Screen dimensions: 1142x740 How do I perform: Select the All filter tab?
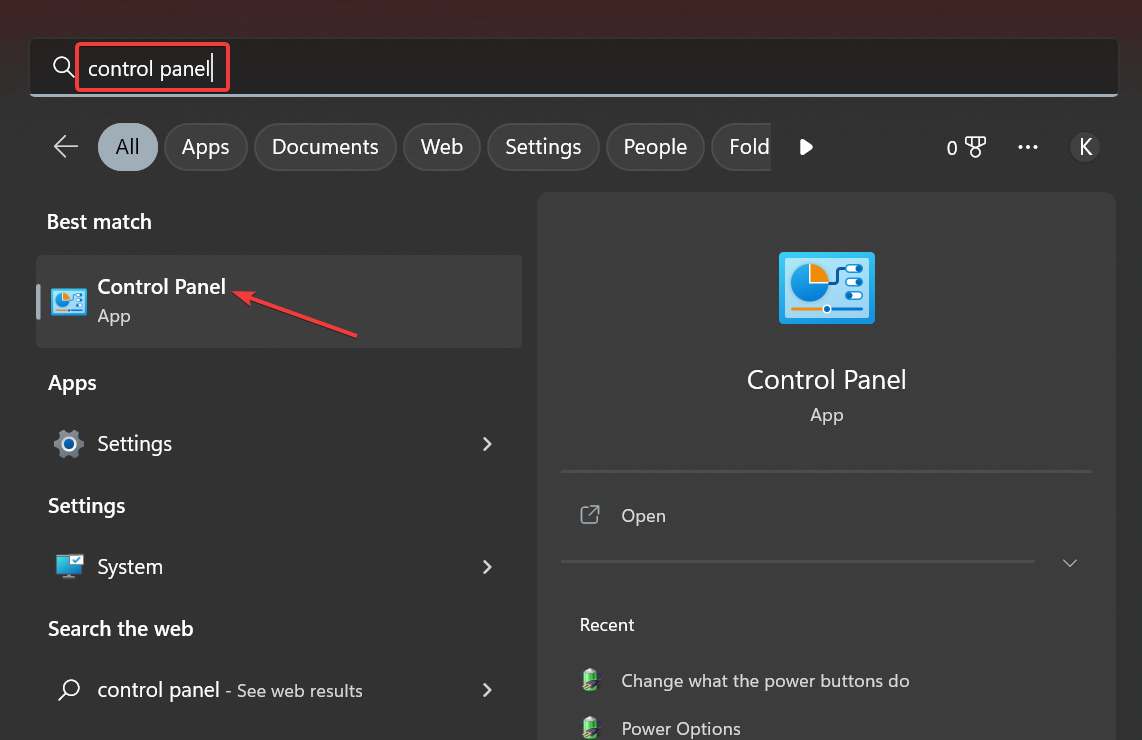tap(127, 146)
